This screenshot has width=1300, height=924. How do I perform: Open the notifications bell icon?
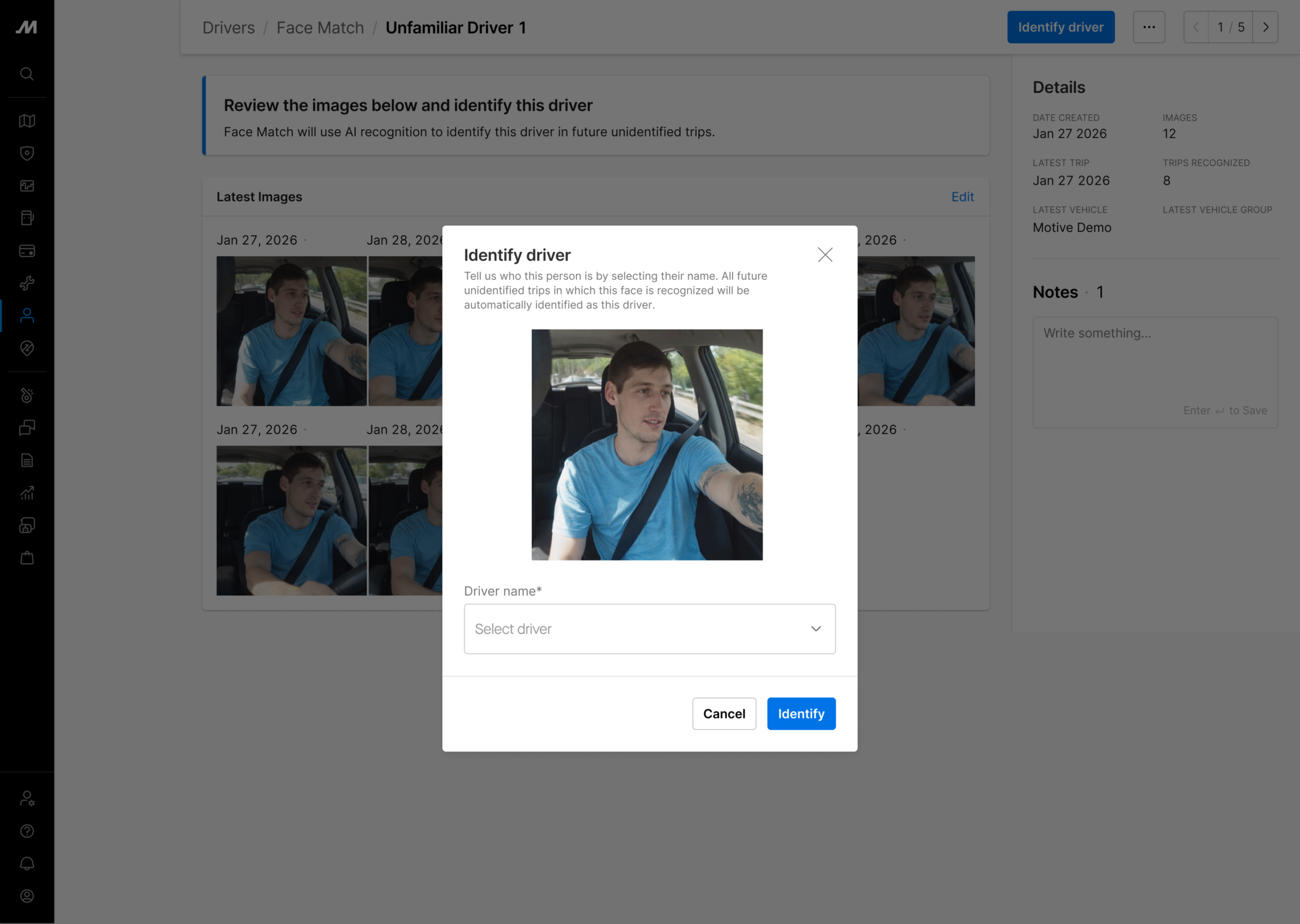tap(27, 863)
